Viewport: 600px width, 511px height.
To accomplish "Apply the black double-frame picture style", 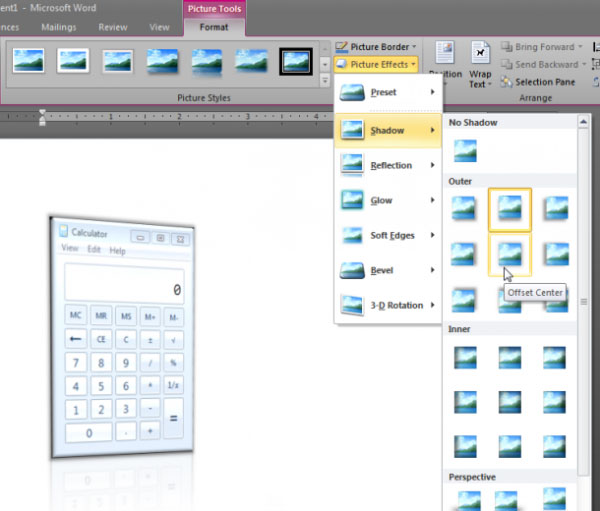I will click(296, 61).
